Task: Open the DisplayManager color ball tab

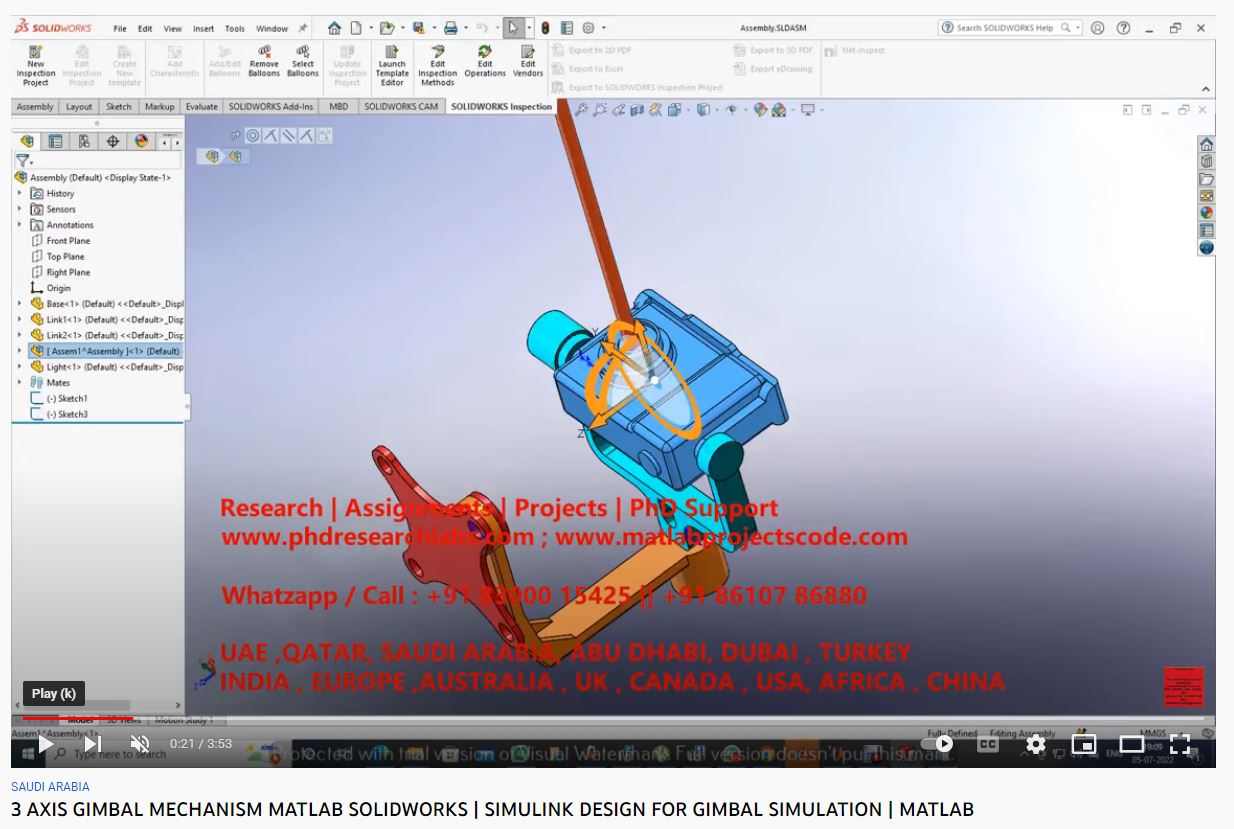Action: (x=141, y=141)
